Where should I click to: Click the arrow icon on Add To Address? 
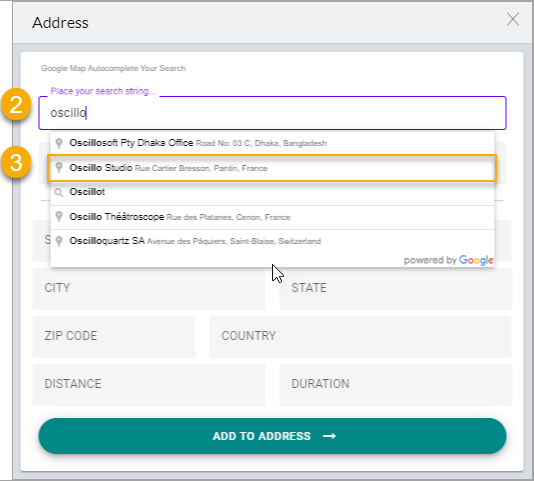pyautogui.click(x=329, y=436)
